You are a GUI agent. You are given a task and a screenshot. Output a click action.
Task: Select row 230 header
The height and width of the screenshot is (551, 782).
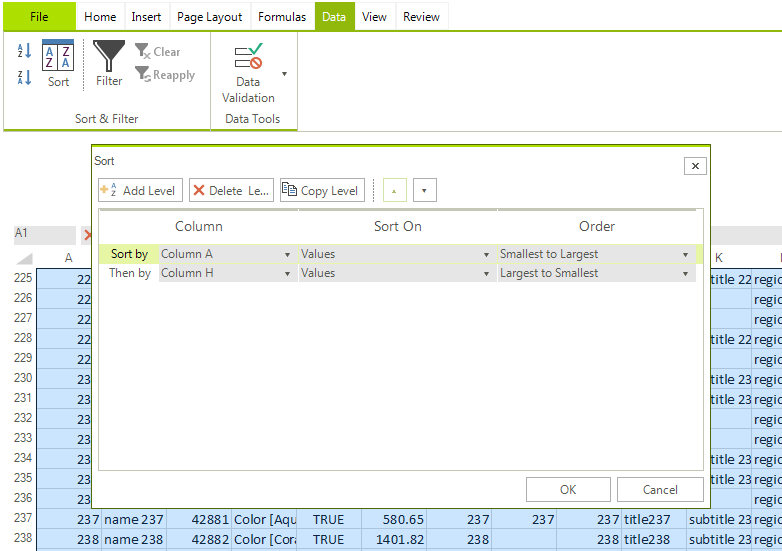click(x=23, y=378)
